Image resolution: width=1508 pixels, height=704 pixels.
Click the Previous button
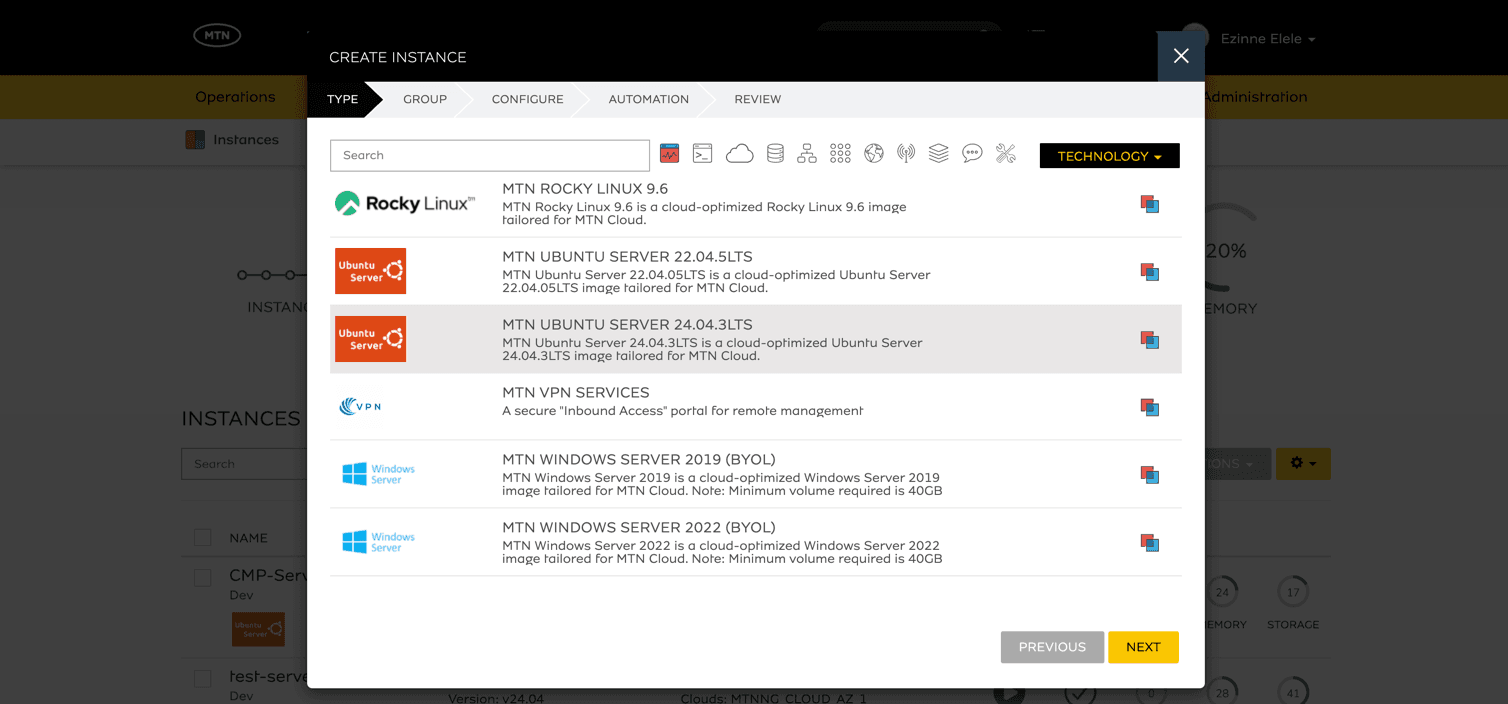[1052, 647]
